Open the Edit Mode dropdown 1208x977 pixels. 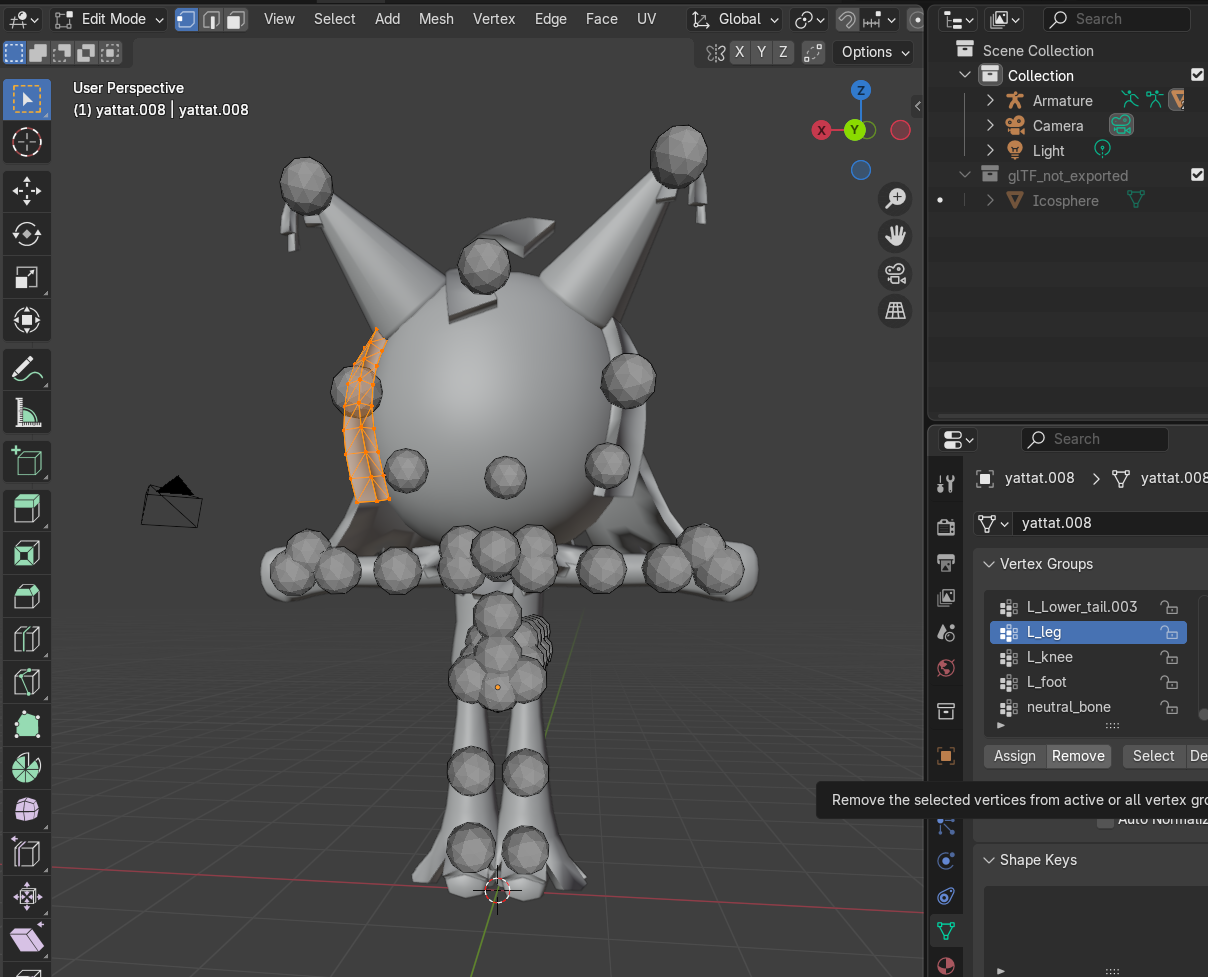tap(108, 19)
